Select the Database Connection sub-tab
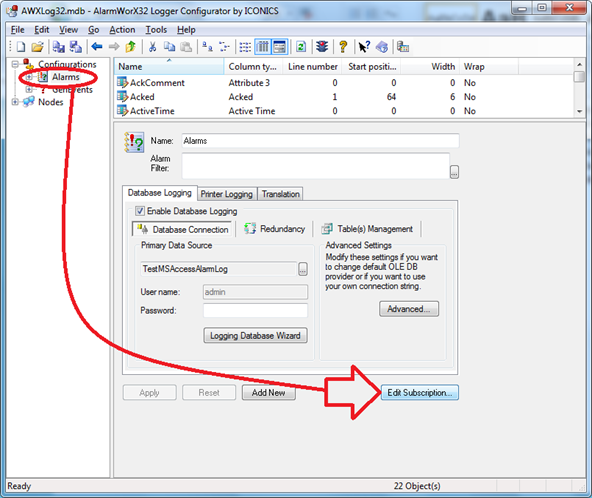592x498 pixels. 182,229
